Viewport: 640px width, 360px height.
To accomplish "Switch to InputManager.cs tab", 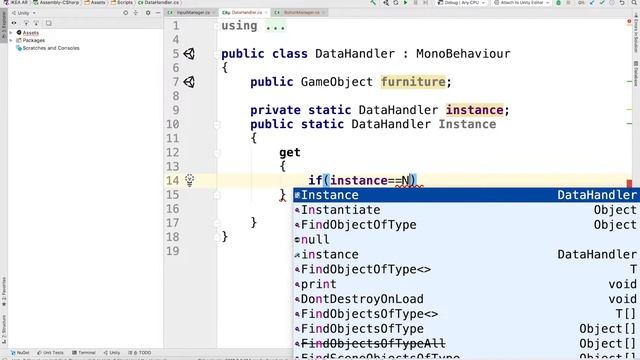I will (190, 13).
